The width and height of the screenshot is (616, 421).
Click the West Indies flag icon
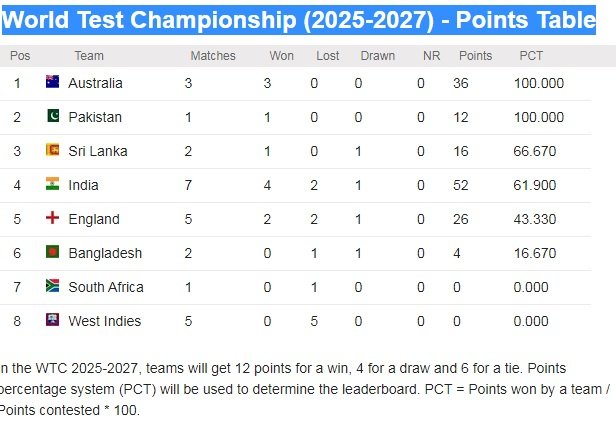[52, 320]
